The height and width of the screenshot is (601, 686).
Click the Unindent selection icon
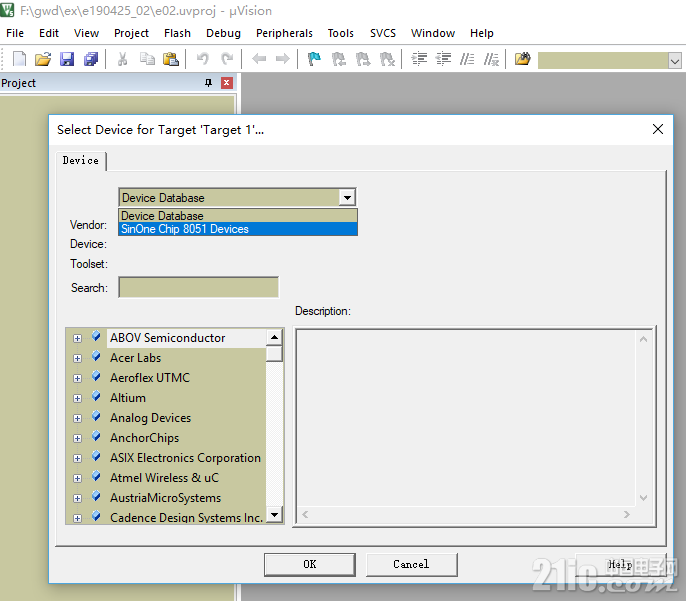[443, 59]
